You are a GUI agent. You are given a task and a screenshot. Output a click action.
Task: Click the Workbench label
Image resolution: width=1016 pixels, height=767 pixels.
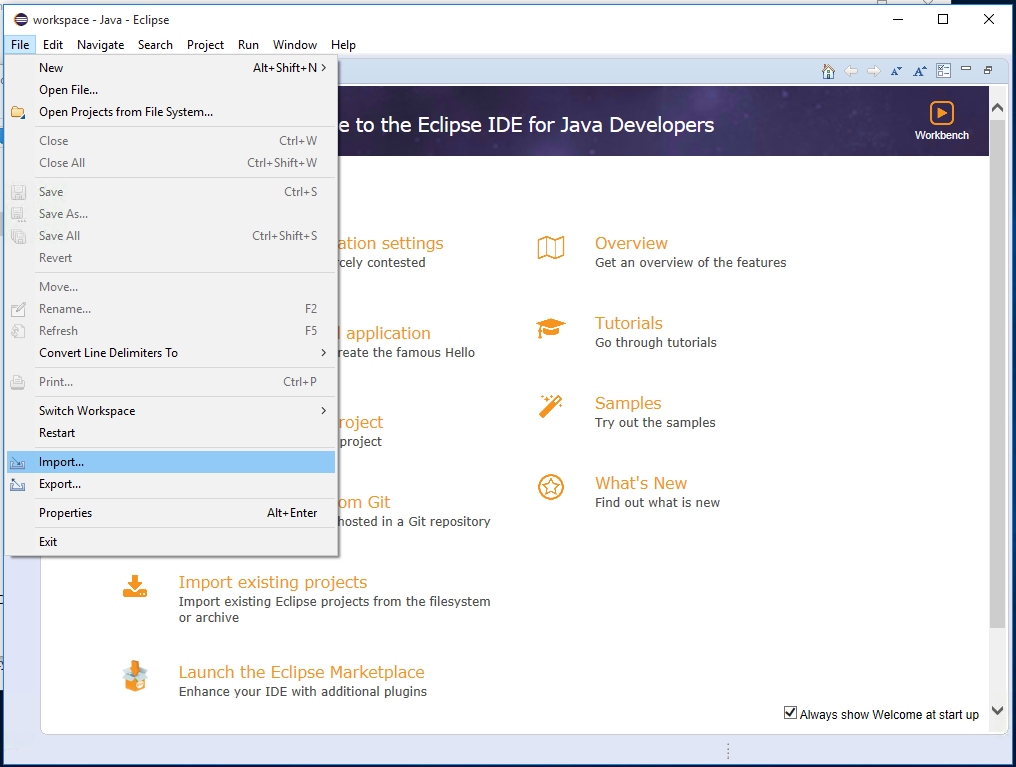tap(941, 135)
